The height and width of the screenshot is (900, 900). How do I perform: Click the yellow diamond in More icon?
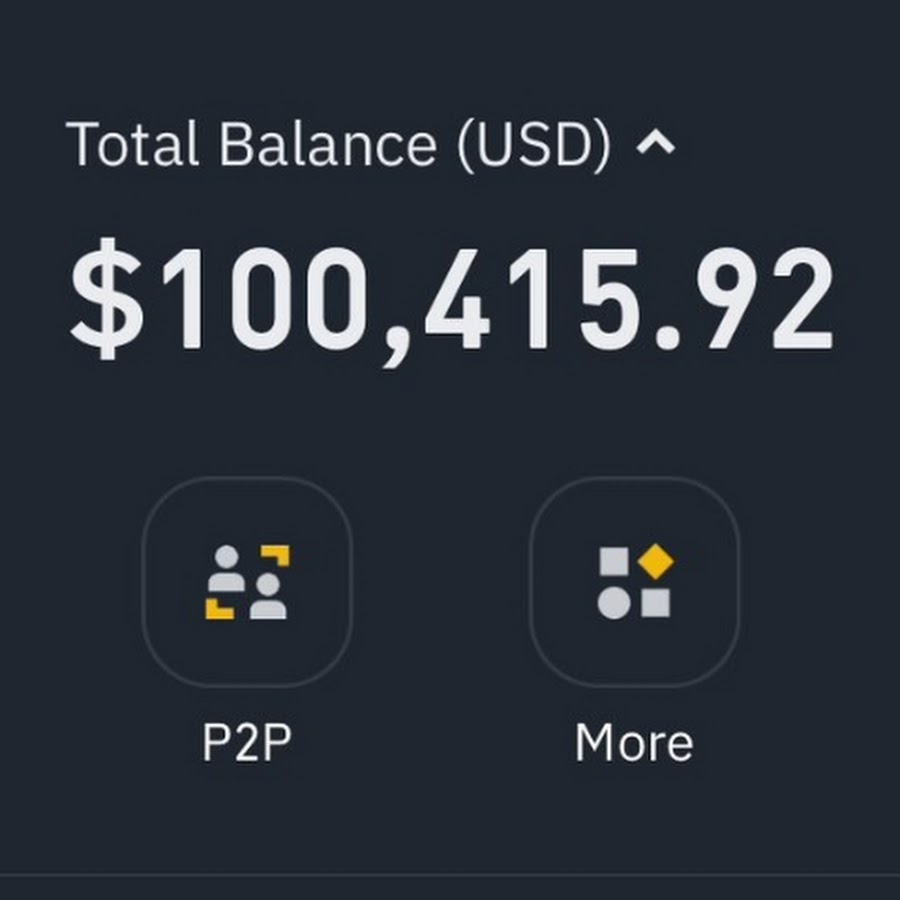pos(655,561)
